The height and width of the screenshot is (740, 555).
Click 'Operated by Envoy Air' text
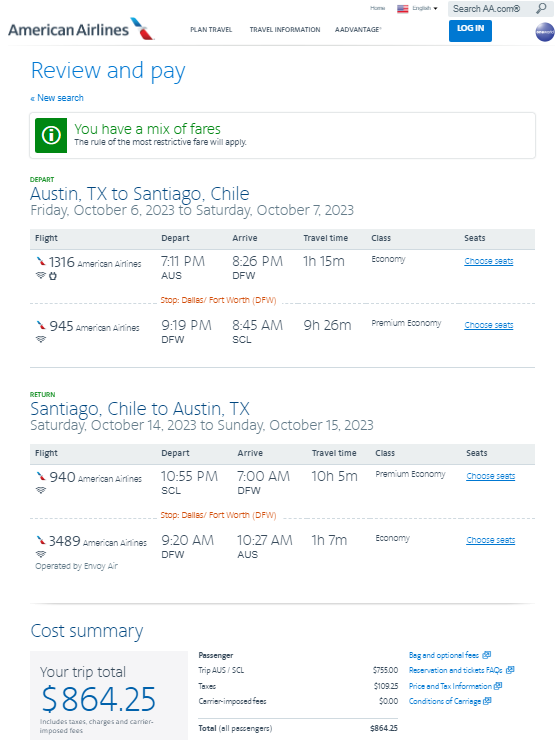76,566
